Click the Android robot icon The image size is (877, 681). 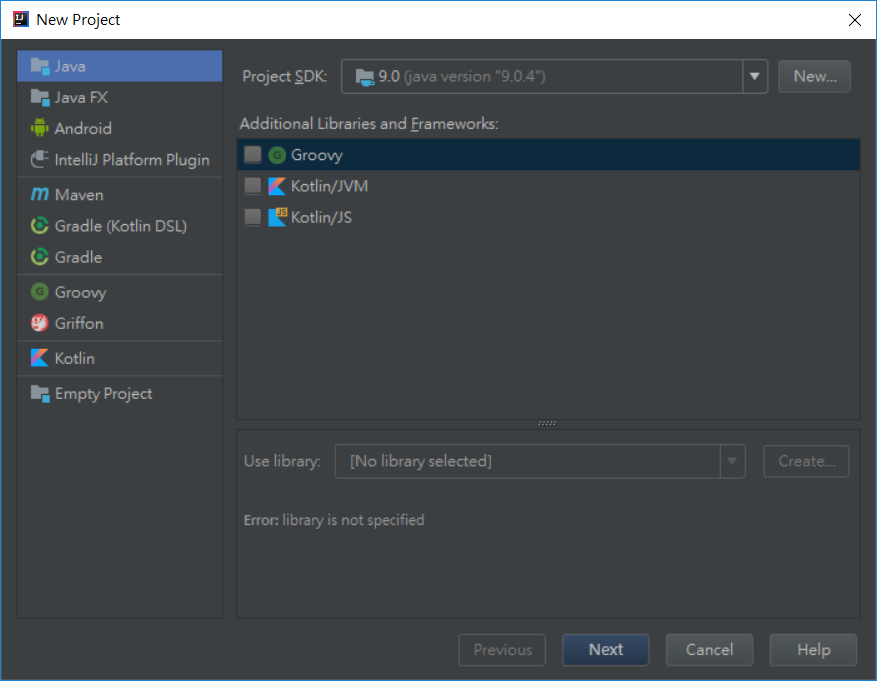[40, 128]
